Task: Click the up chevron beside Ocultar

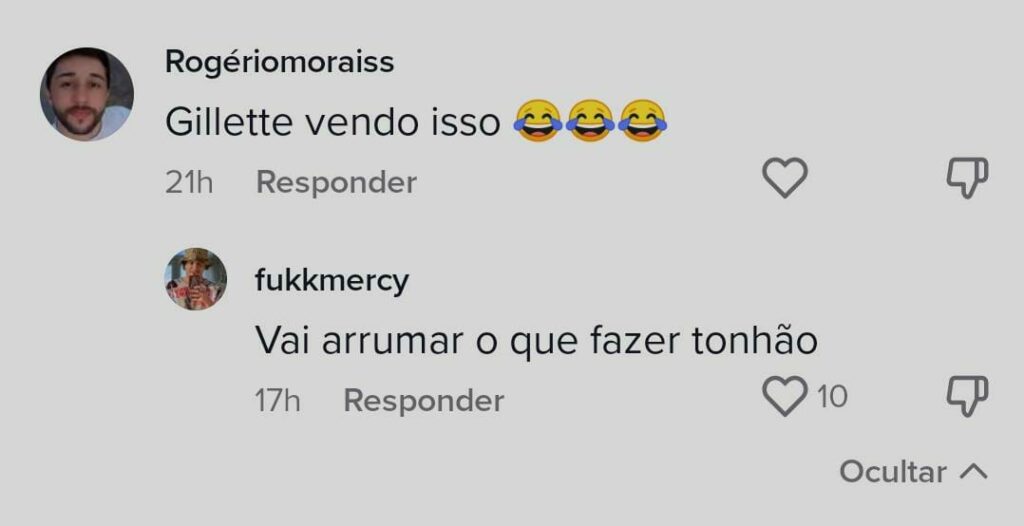Action: tap(974, 471)
